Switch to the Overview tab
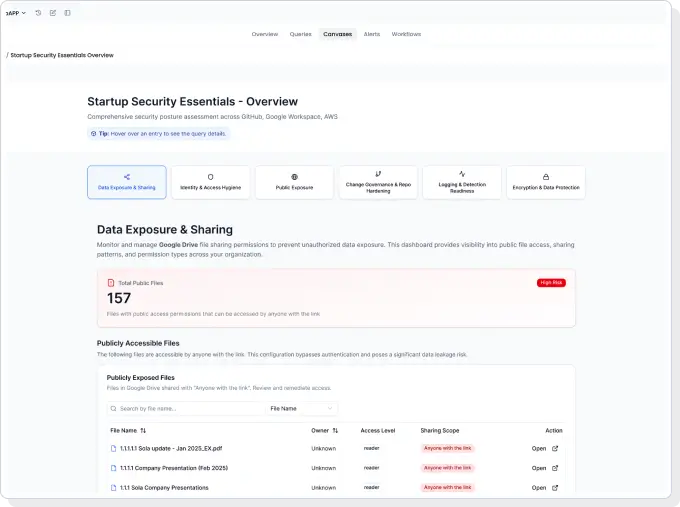This screenshot has height=507, width=680. 265,34
